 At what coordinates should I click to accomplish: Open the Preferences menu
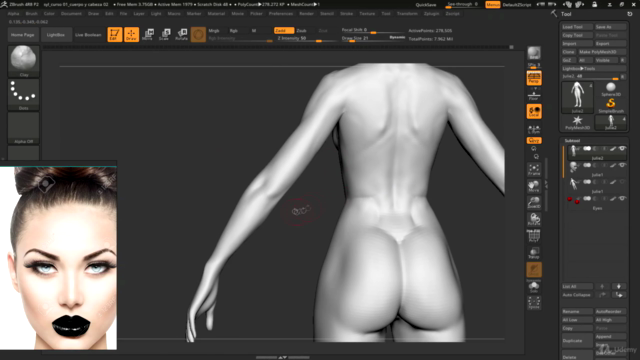281,13
